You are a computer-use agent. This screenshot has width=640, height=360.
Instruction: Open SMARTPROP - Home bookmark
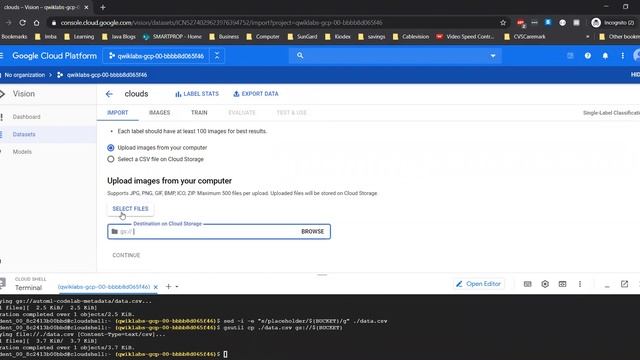pyautogui.click(x=173, y=37)
